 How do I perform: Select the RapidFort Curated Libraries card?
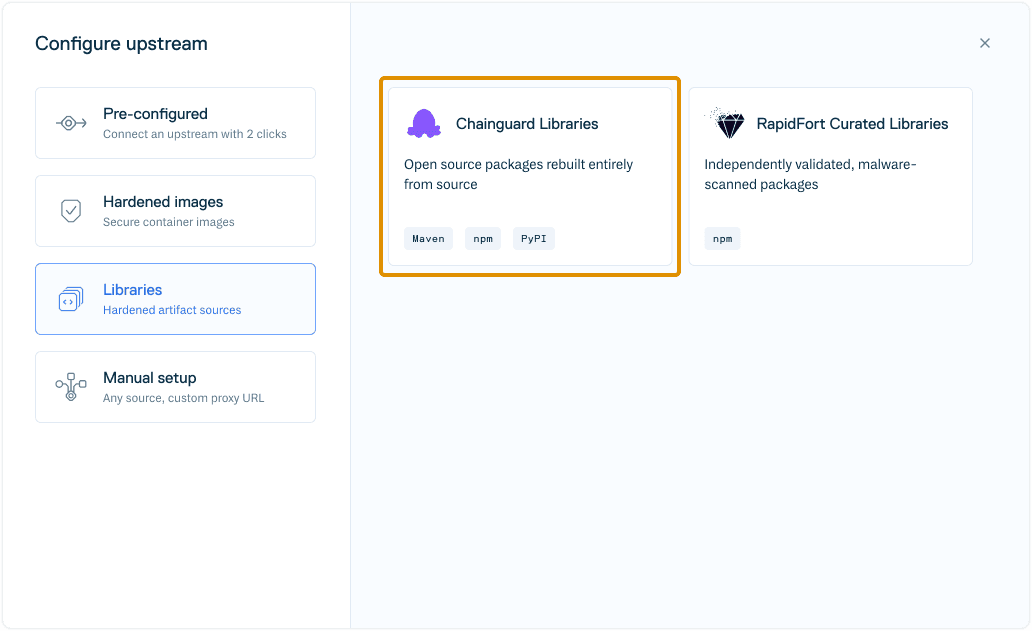(831, 176)
